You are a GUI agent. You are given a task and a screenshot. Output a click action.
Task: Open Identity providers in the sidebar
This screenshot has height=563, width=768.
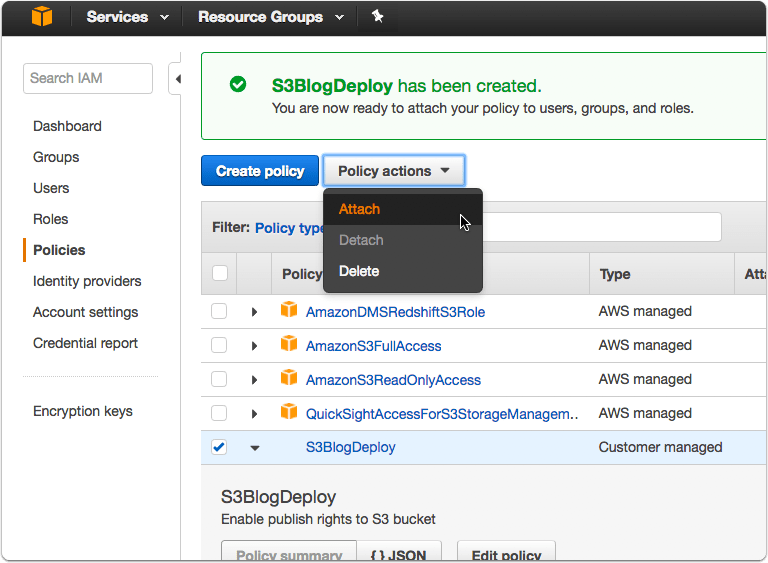[x=87, y=281]
